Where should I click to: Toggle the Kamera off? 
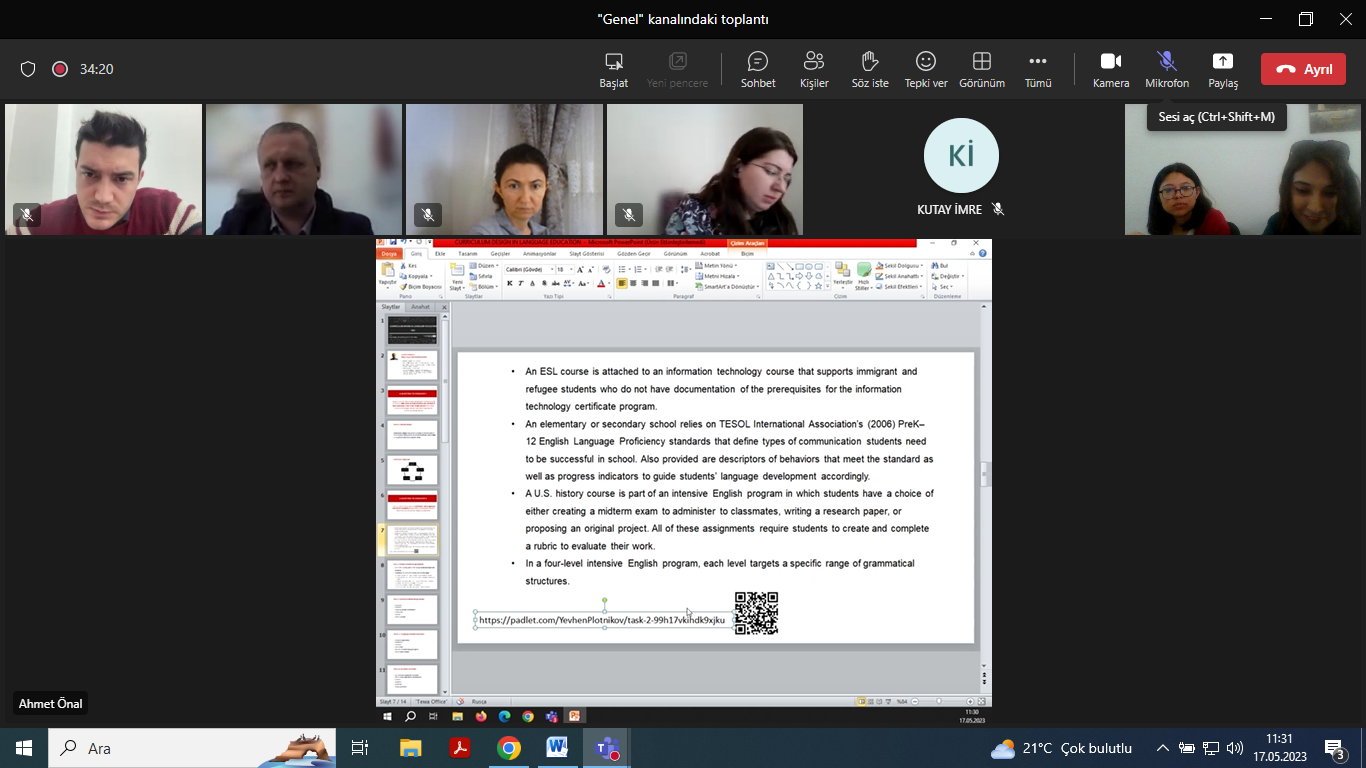[x=1110, y=69]
